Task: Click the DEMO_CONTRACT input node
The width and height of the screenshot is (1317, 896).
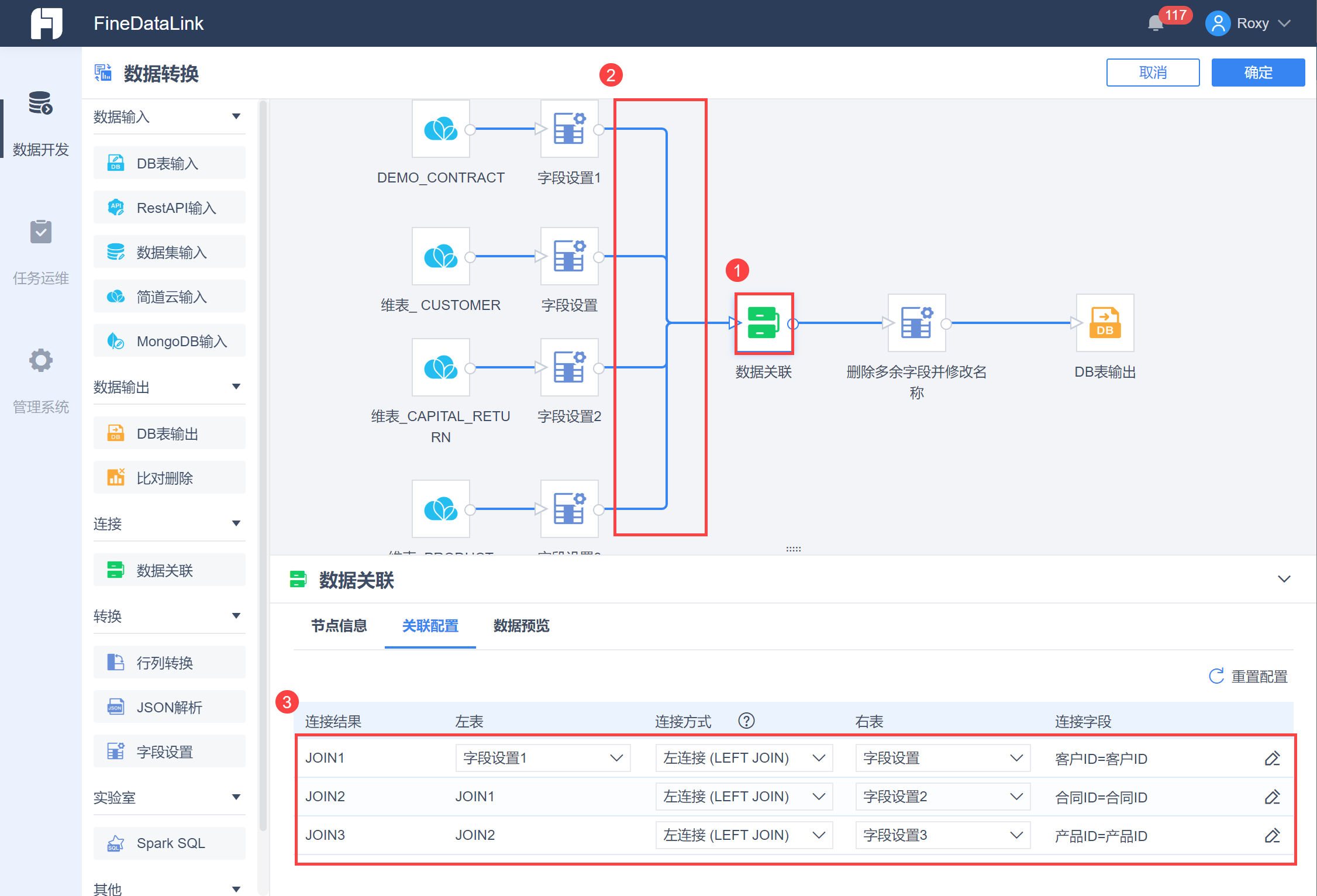Action: (440, 129)
